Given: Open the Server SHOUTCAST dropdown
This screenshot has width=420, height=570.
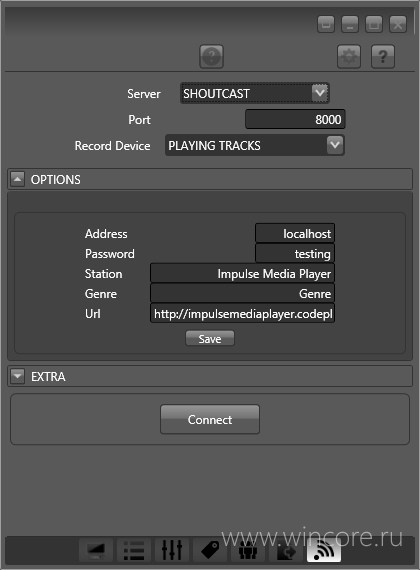Looking at the screenshot, I should point(255,93).
